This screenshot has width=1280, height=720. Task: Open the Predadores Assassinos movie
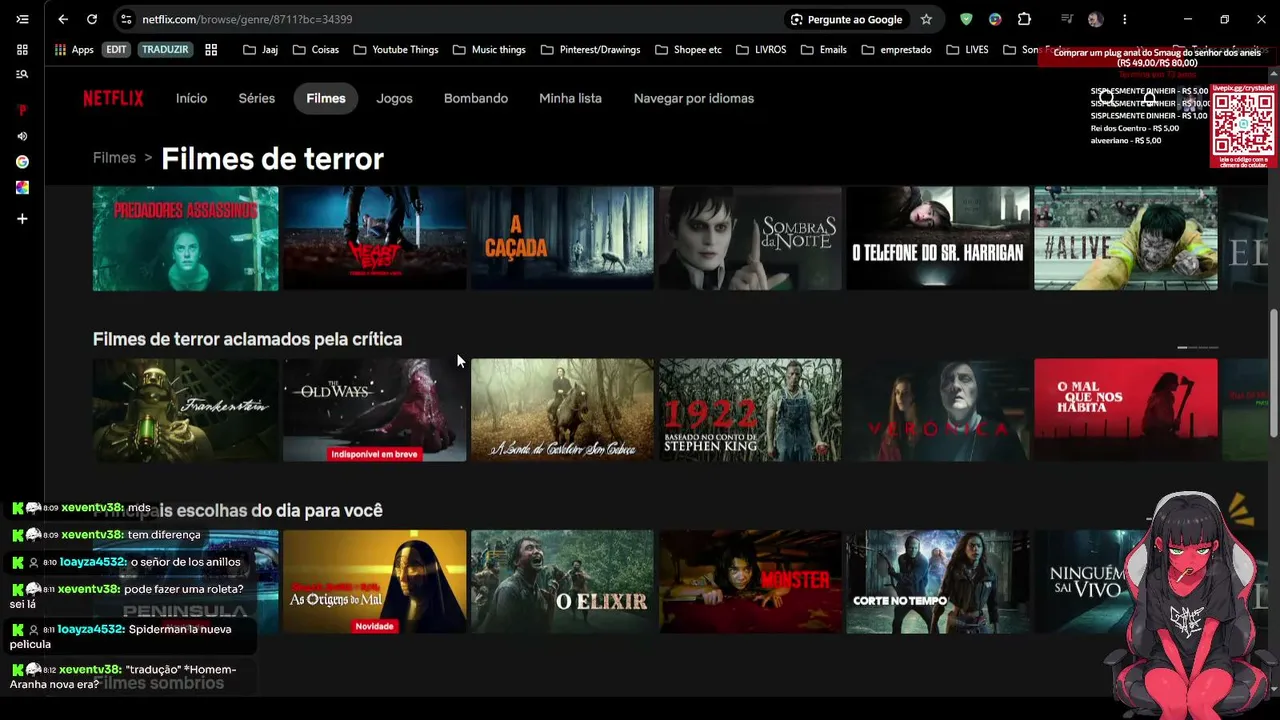[185, 238]
